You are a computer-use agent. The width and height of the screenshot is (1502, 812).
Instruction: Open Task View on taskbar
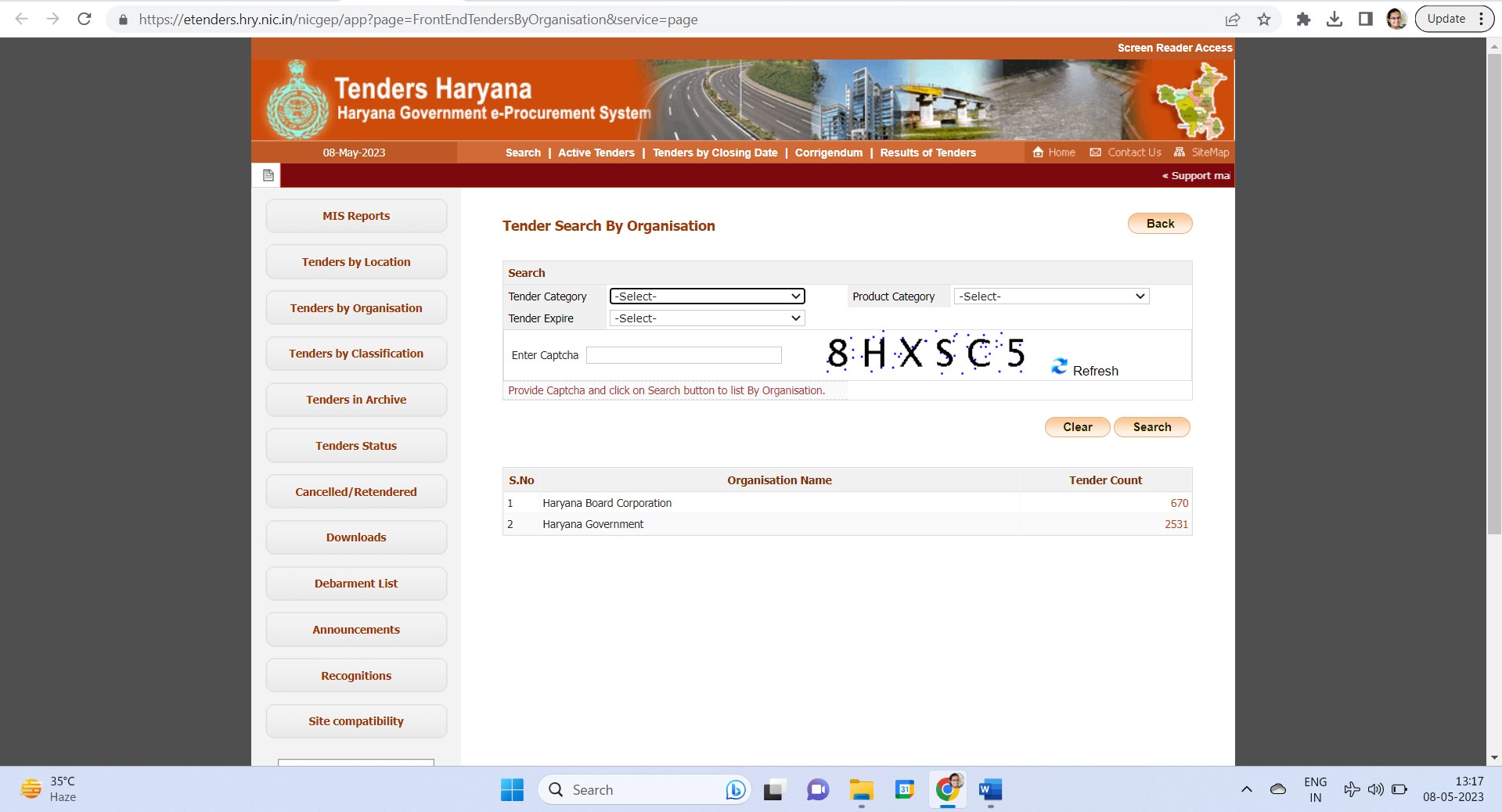[x=773, y=790]
